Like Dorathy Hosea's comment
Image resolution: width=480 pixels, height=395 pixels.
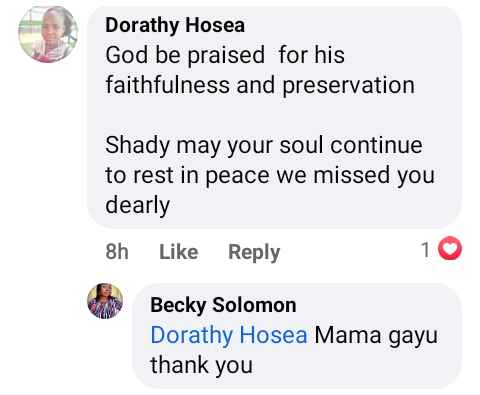(179, 252)
